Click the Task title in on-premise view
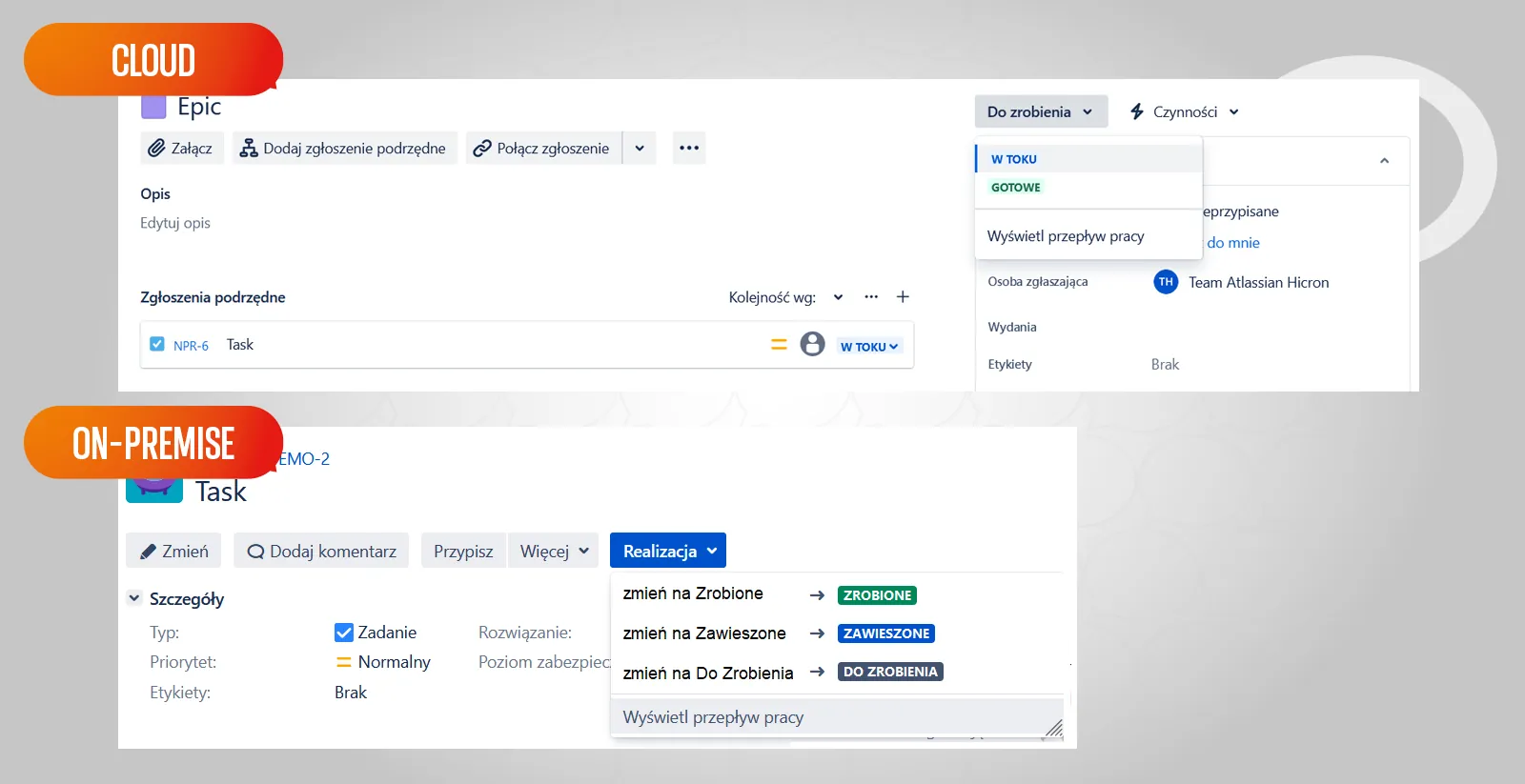This screenshot has height=784, width=1525. pos(221,492)
